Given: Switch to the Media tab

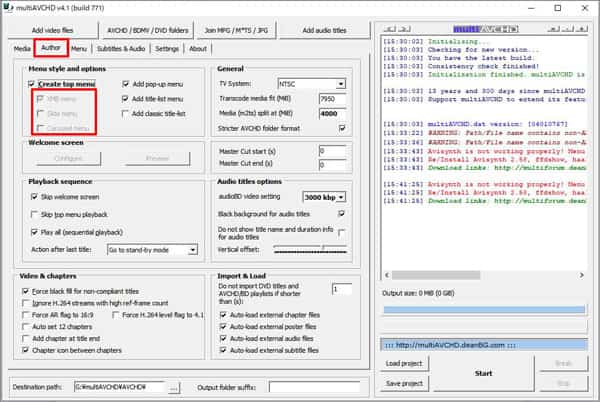Looking at the screenshot, I should pos(21,48).
